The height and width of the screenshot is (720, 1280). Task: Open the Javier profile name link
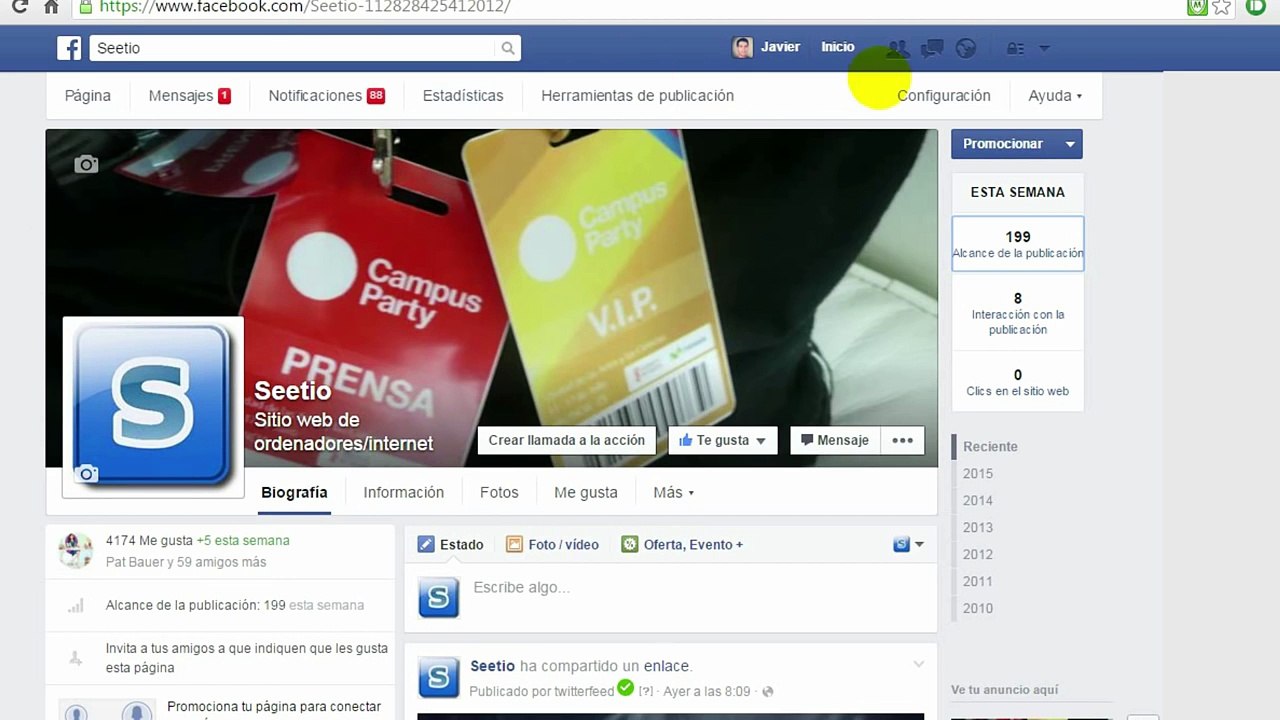pyautogui.click(x=780, y=47)
